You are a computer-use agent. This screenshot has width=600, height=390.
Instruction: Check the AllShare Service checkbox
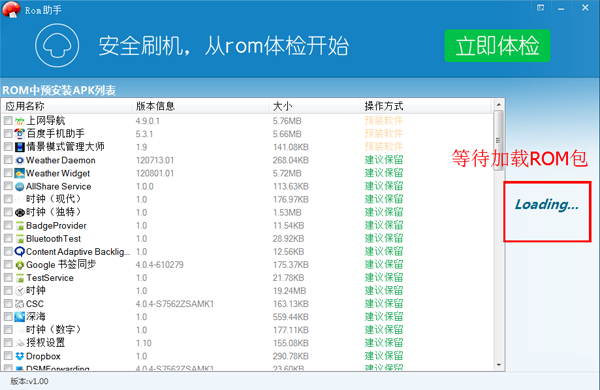click(x=8, y=186)
